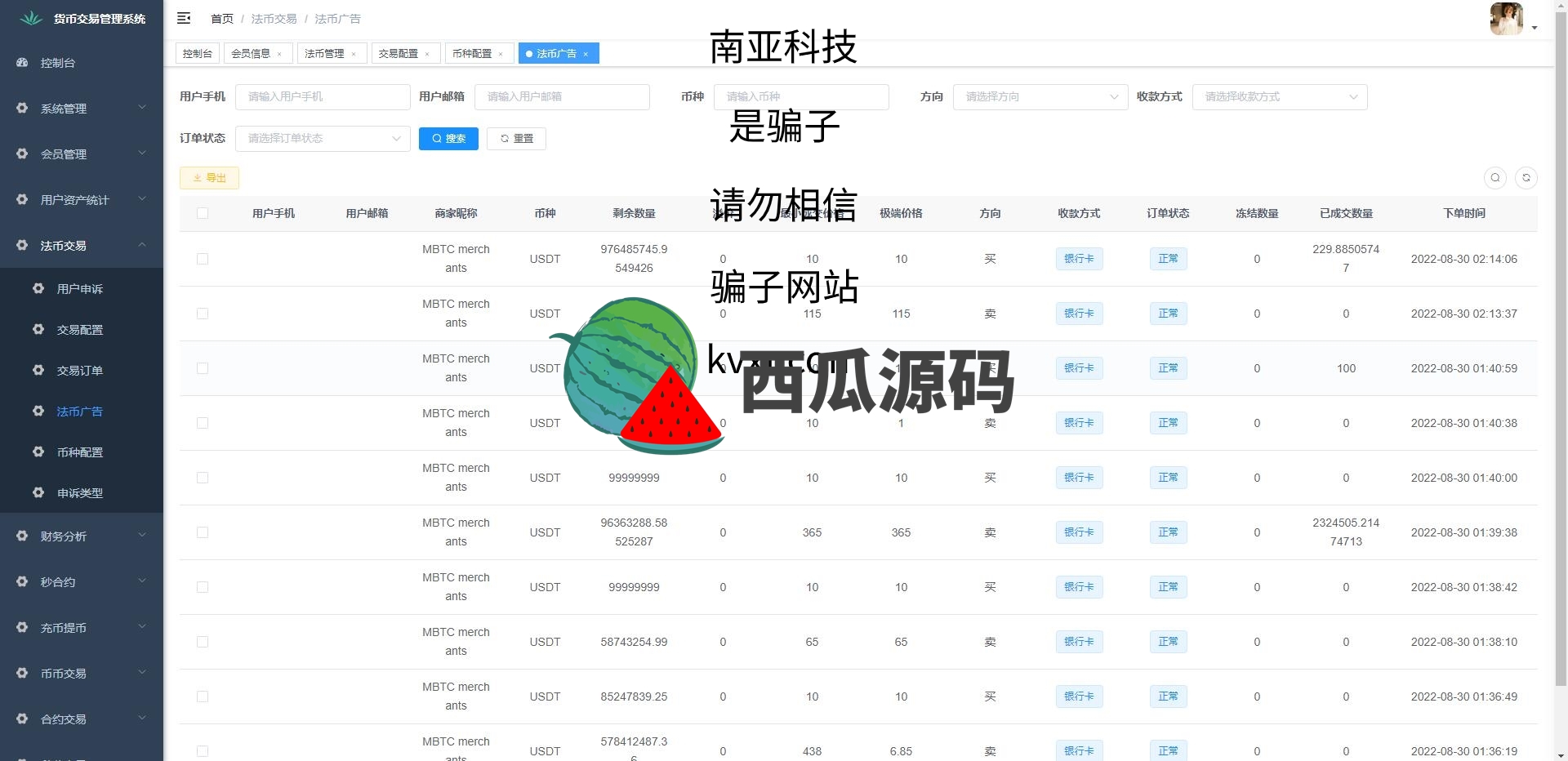Image resolution: width=1568 pixels, height=761 pixels.
Task: Switch to the 控制台 tab
Action: [x=198, y=53]
